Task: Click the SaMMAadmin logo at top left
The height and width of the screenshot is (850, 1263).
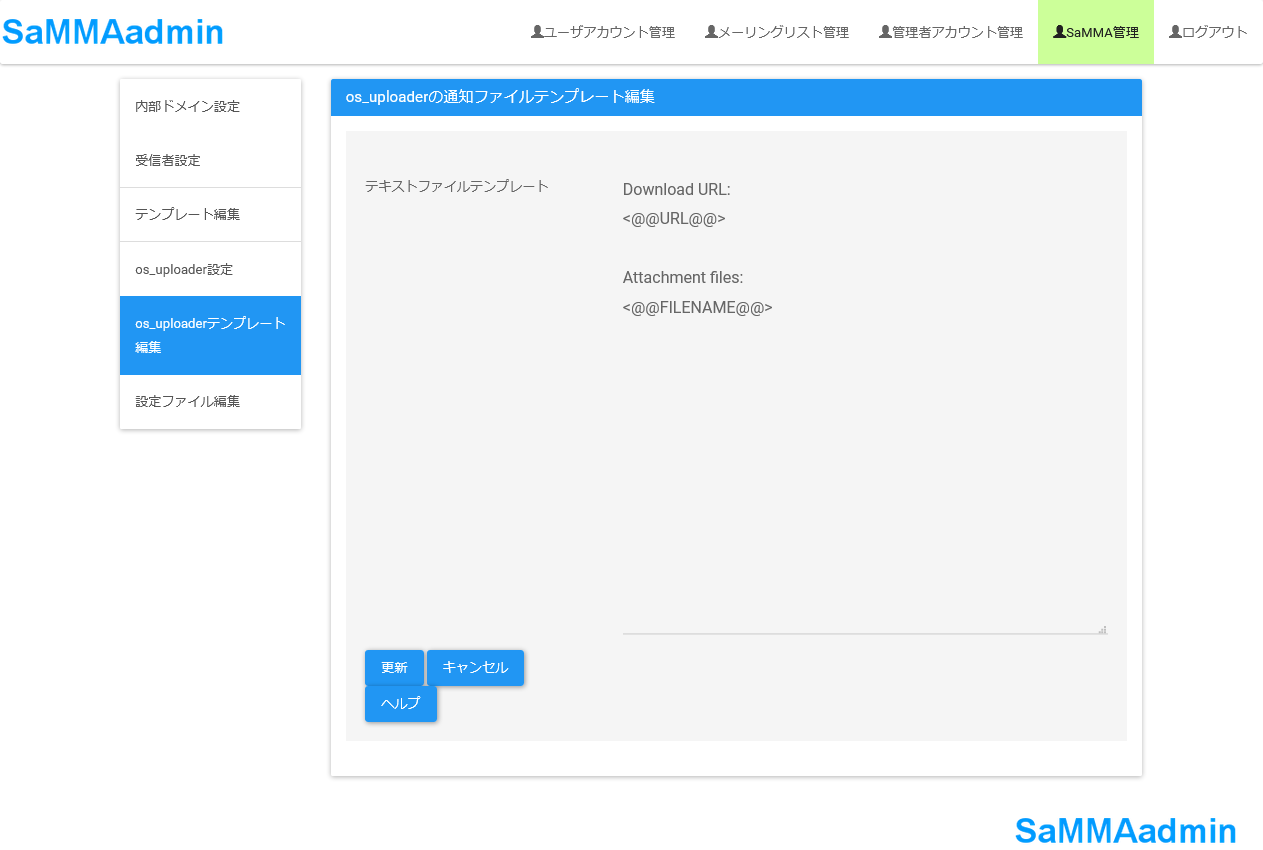Action: click(x=113, y=32)
